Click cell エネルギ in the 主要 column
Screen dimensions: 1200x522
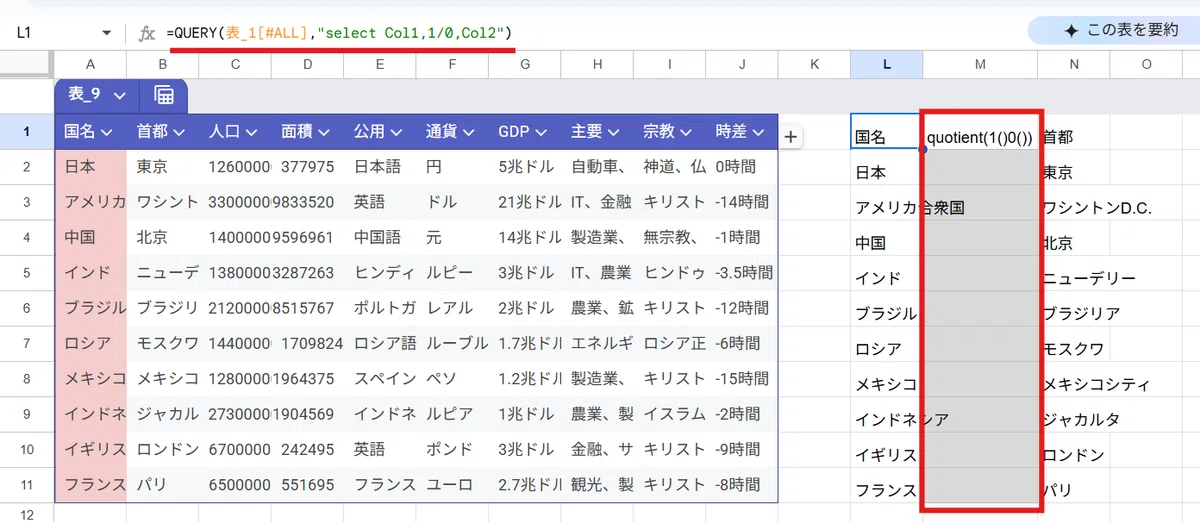tap(596, 344)
